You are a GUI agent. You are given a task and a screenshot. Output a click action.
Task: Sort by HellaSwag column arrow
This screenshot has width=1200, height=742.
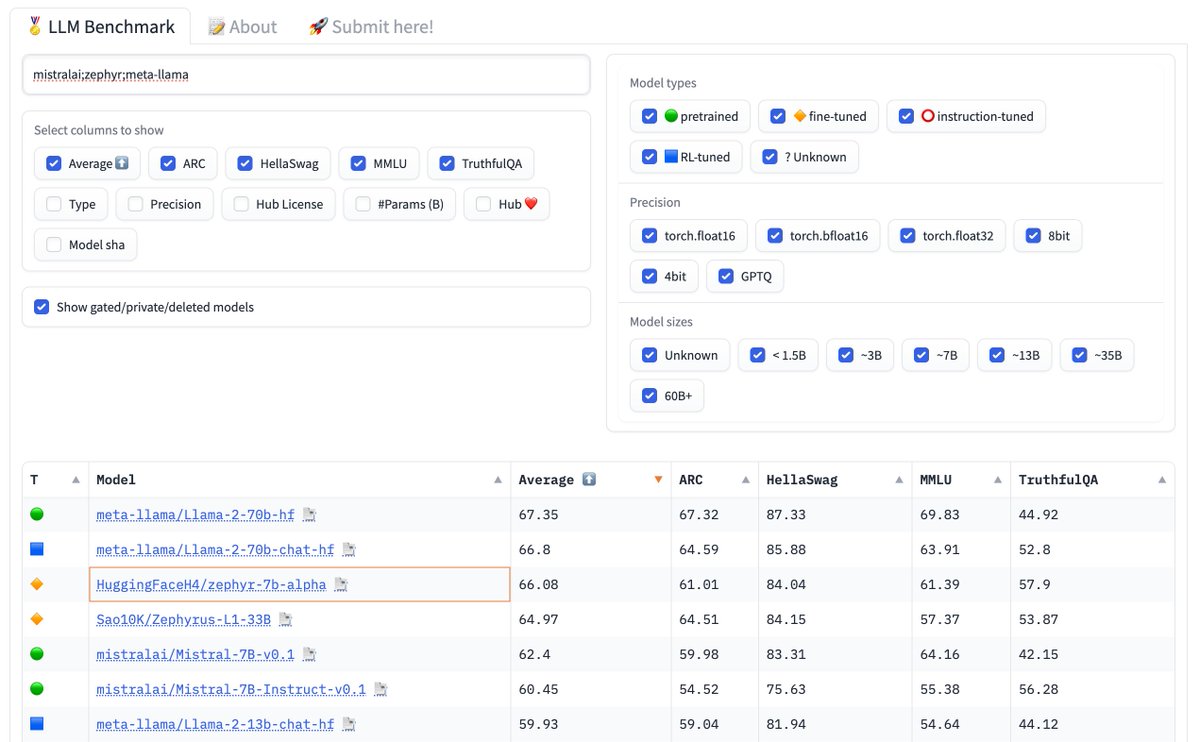click(x=899, y=481)
